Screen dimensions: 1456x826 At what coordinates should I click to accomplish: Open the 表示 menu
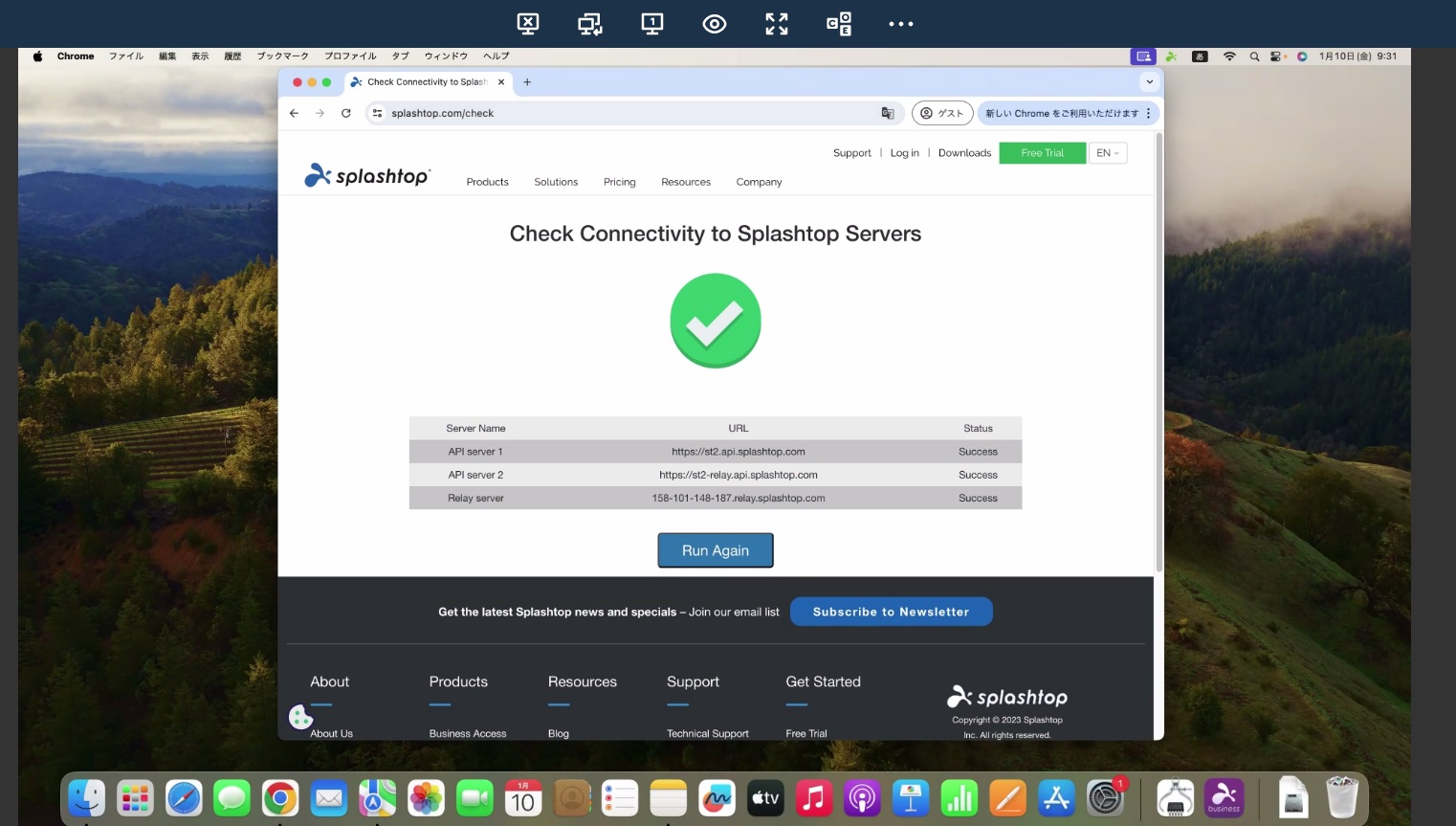(200, 56)
